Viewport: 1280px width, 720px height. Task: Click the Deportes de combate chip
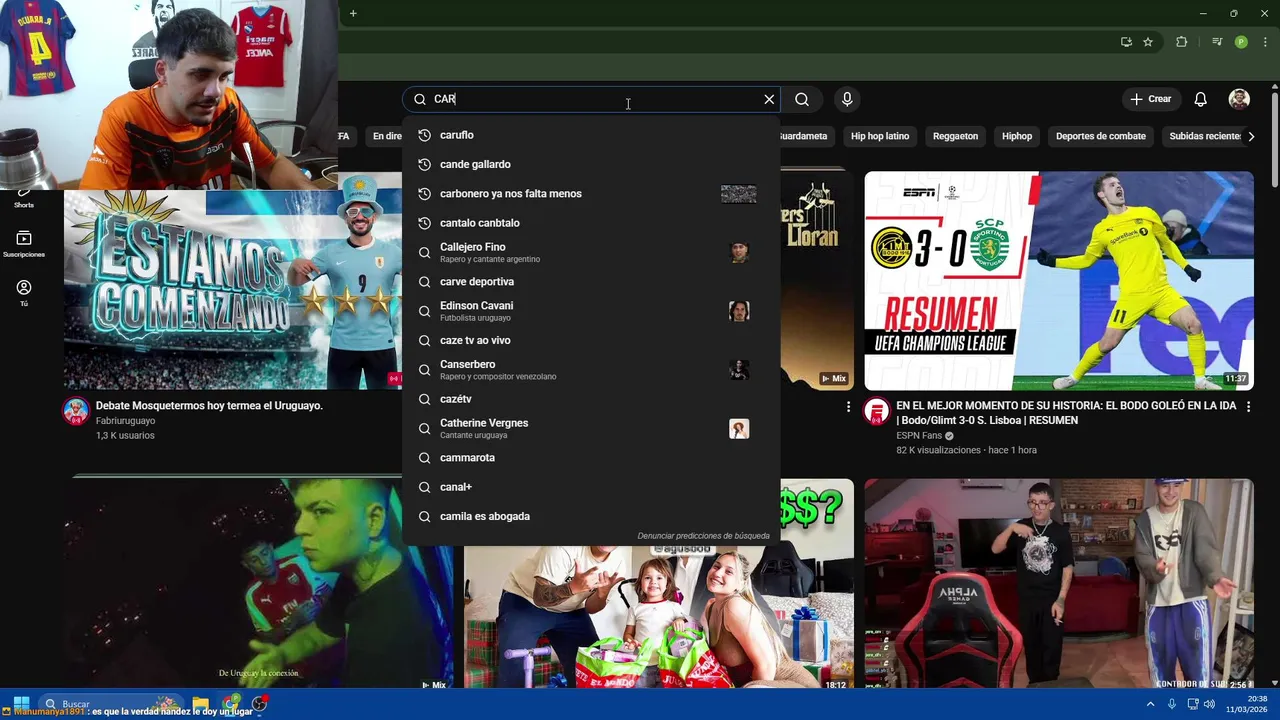point(1101,136)
